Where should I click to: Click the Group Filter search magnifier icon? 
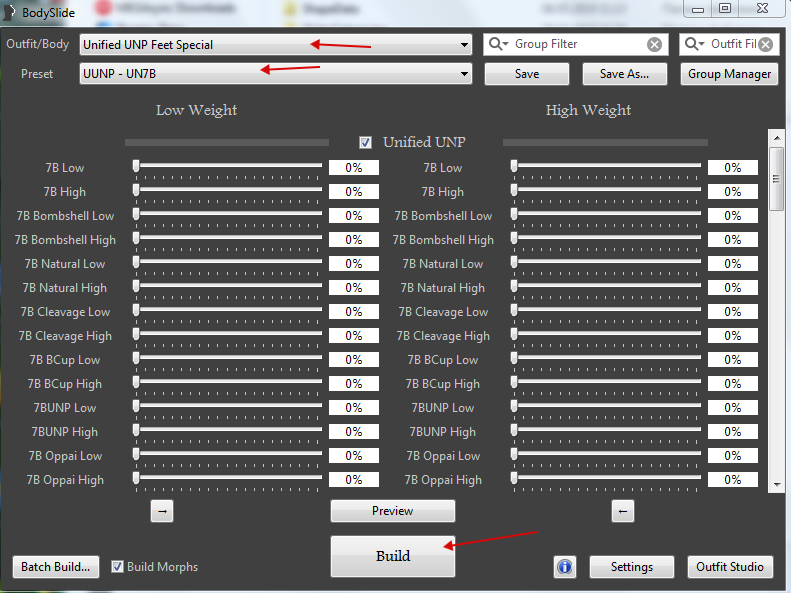point(498,45)
